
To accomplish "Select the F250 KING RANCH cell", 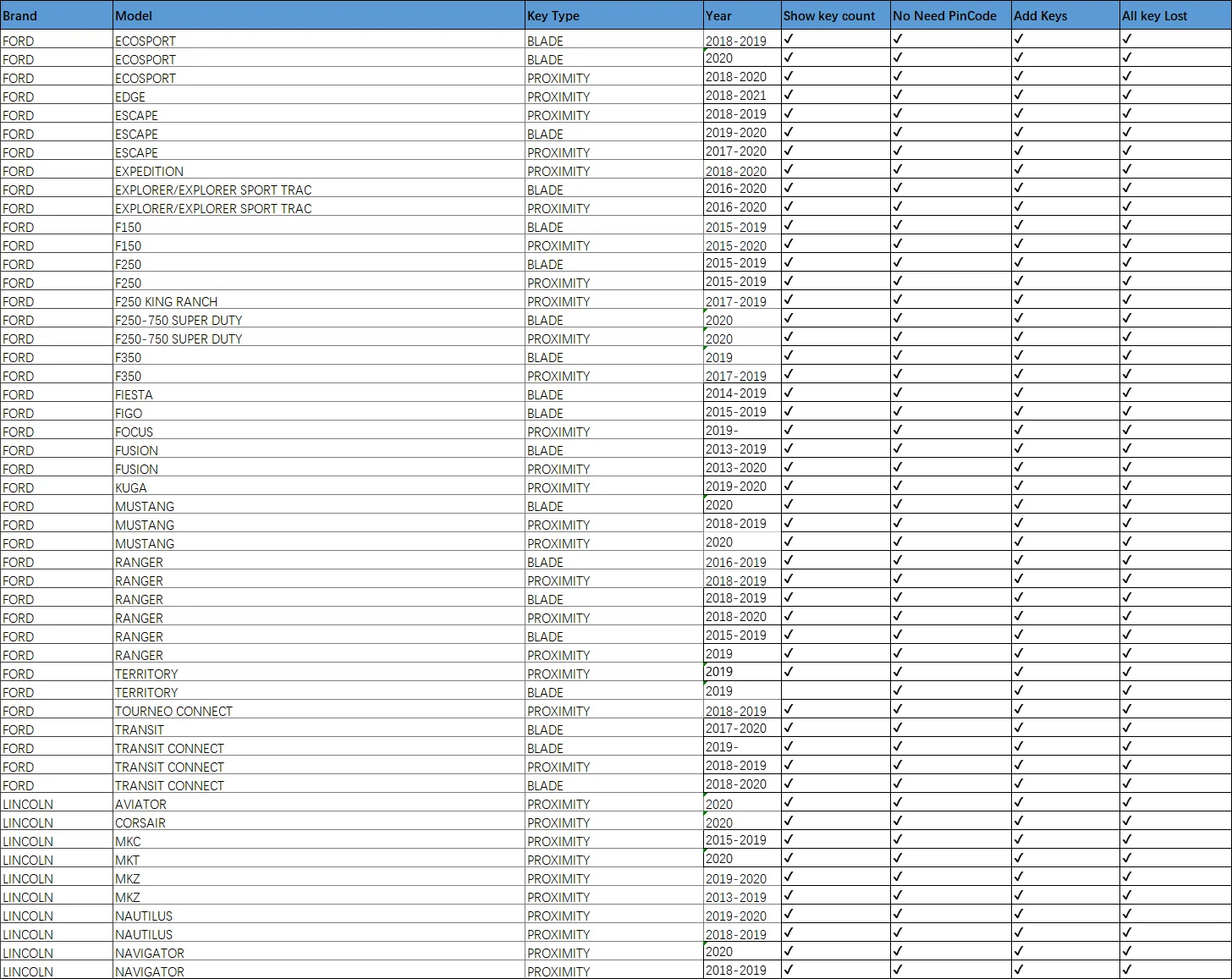I will pyautogui.click(x=319, y=301).
